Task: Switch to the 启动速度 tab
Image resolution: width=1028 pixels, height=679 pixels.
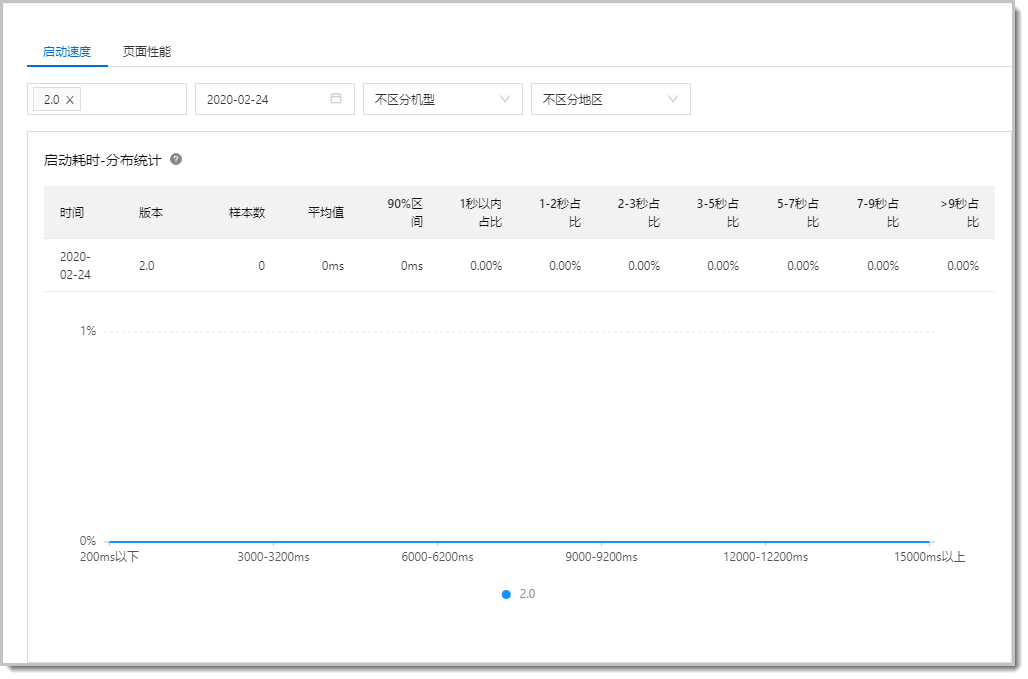Action: tap(67, 52)
